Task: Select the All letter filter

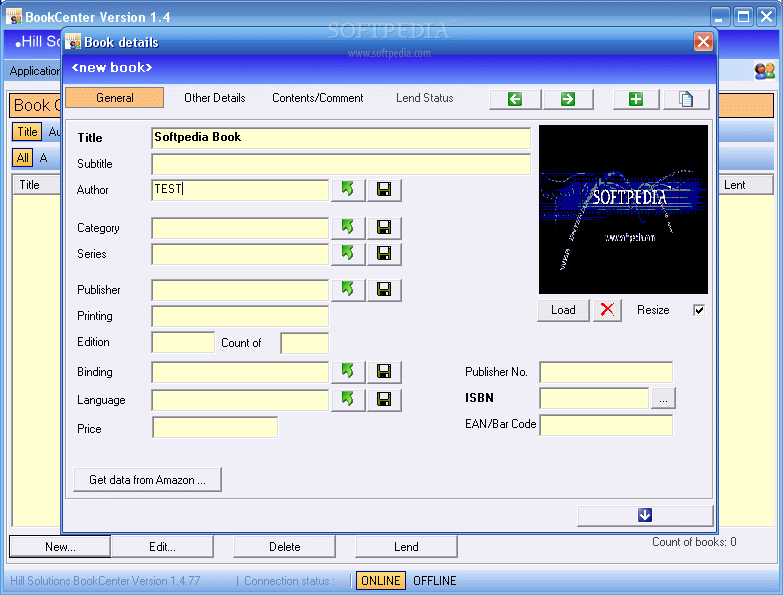Action: 22,158
